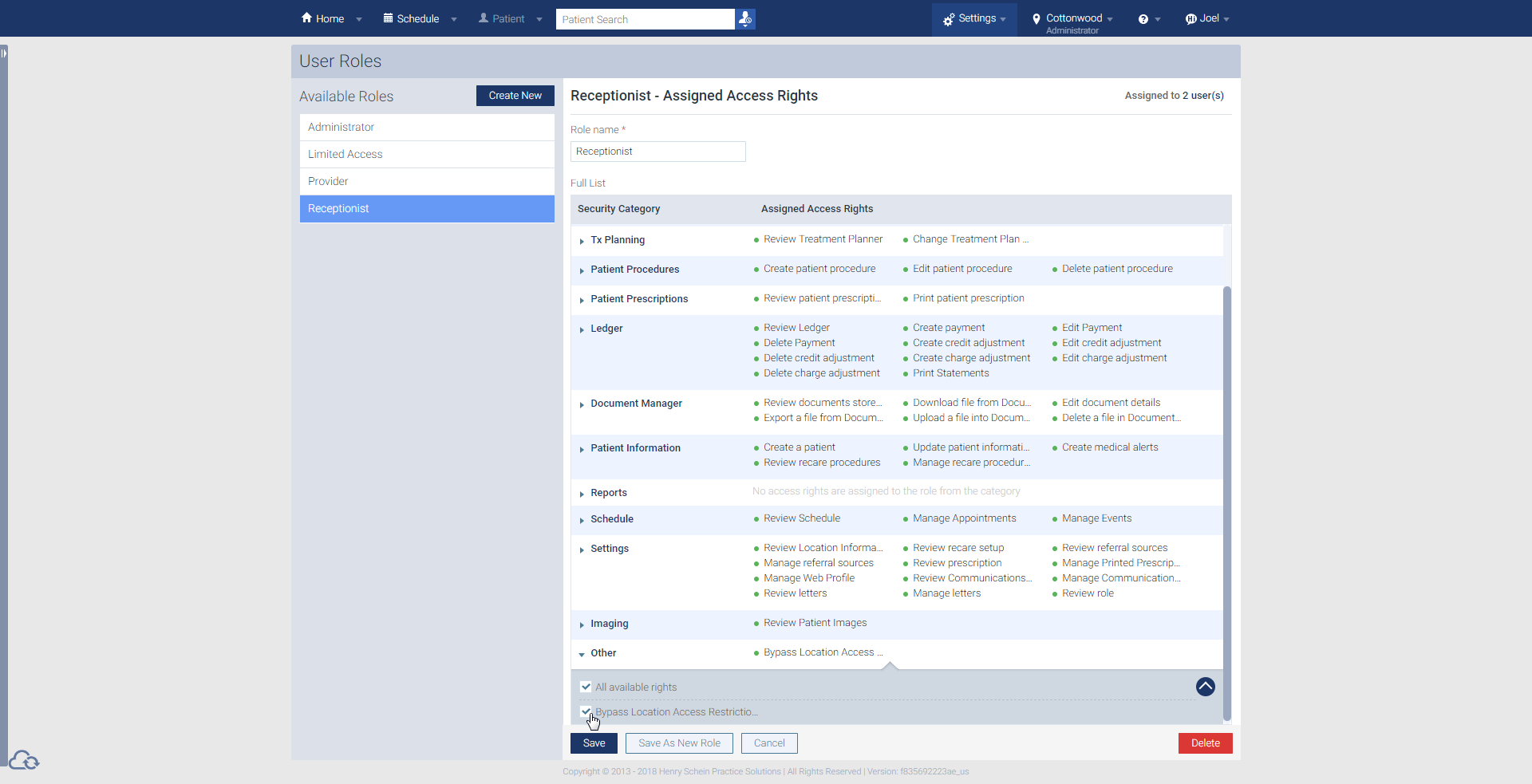Click the cloud sync icon in bottom-left corner
Screen dimensions: 1532x784
pos(24,761)
